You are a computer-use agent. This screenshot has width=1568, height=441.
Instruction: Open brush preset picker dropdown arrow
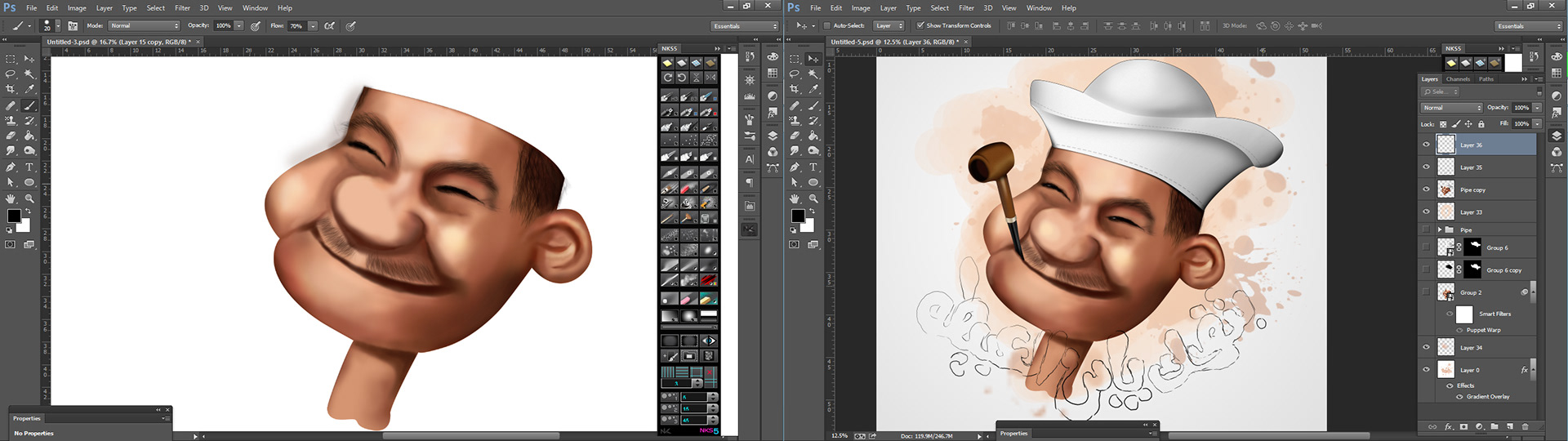click(57, 26)
